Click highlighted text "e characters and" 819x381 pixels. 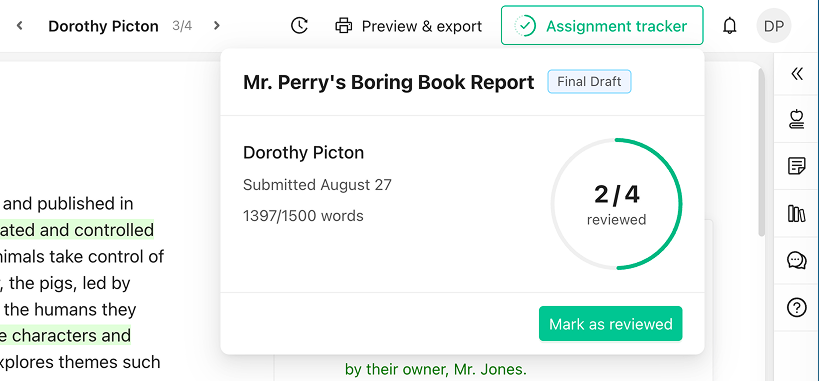[x=65, y=336]
